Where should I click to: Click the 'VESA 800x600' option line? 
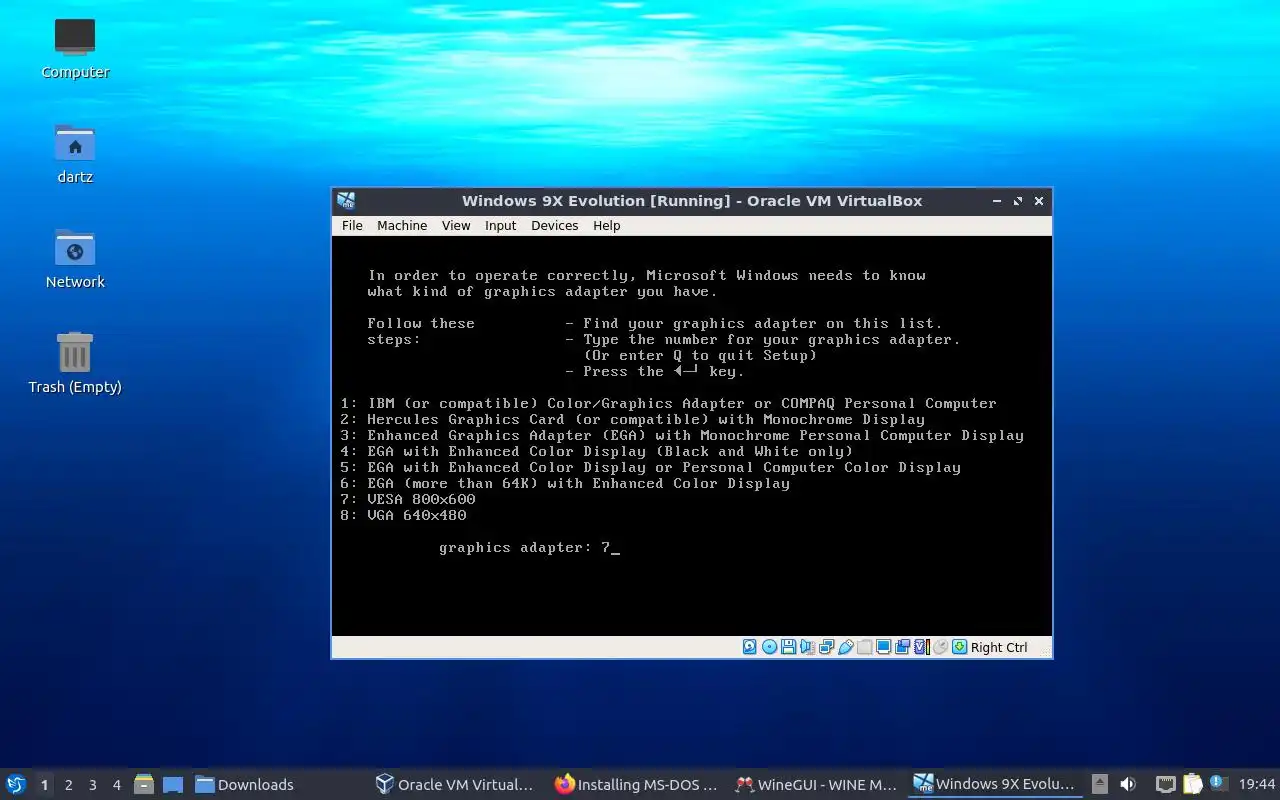point(408,499)
